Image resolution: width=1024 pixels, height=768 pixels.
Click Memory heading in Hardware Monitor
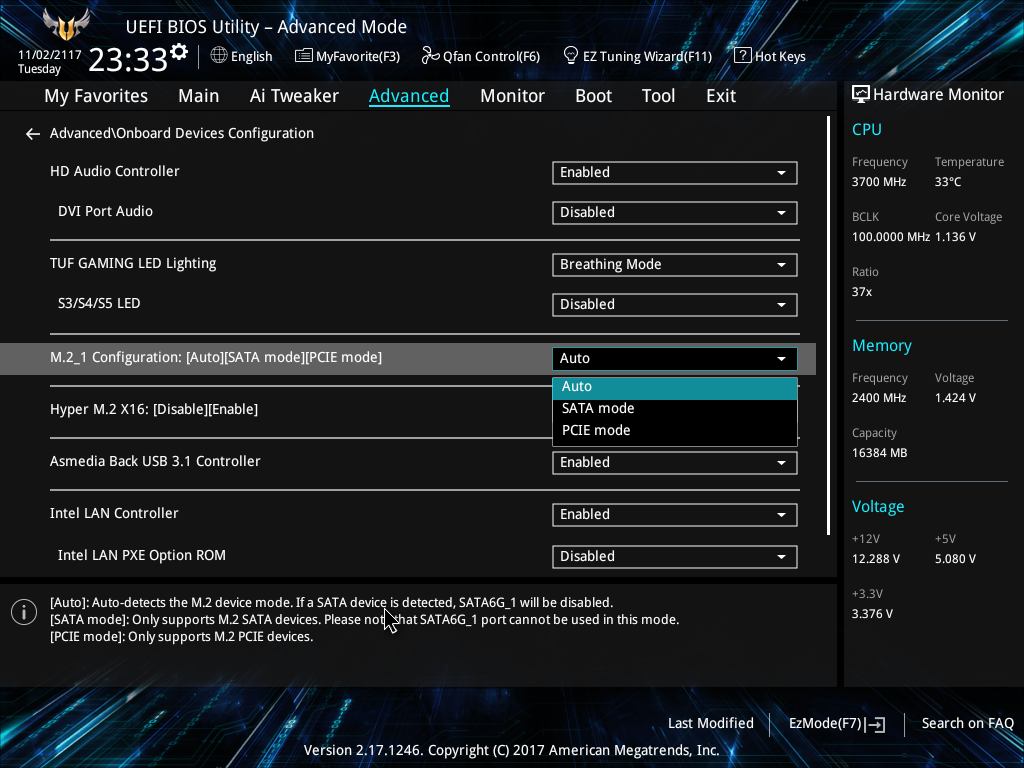882,345
